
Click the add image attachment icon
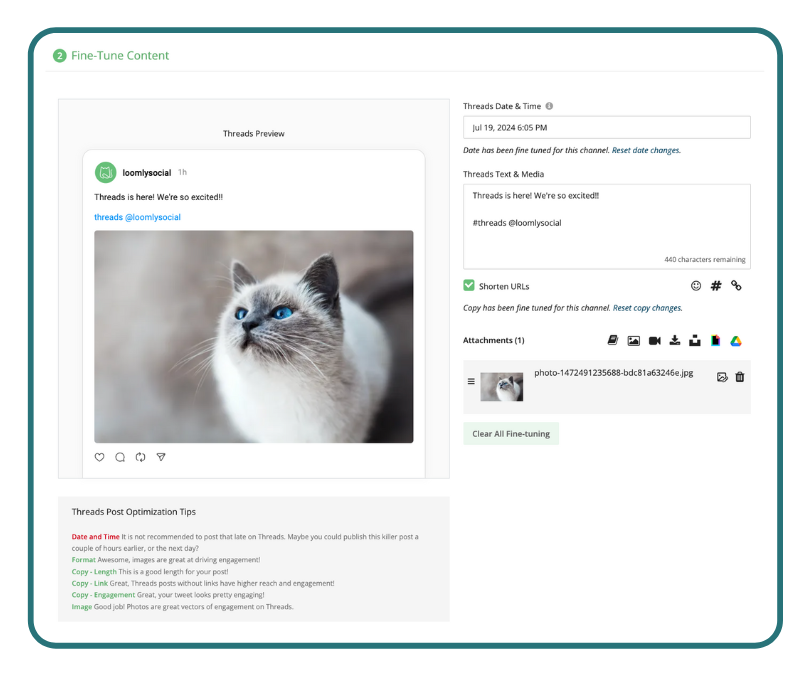click(633, 341)
